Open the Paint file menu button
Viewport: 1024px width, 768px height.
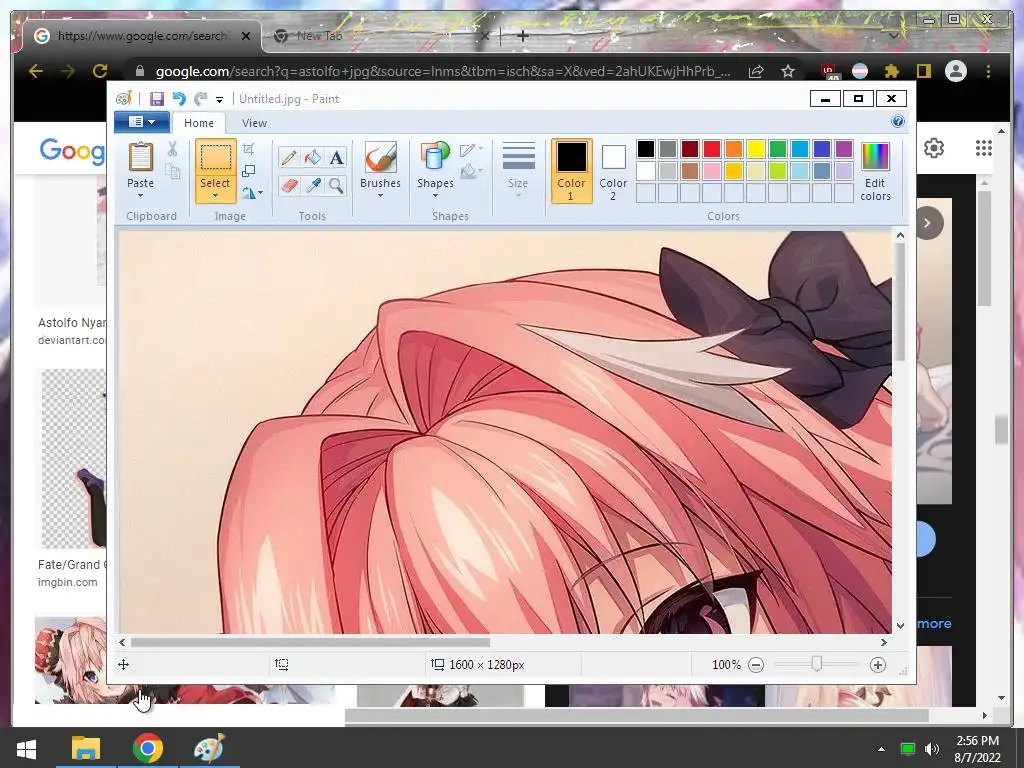(x=142, y=121)
